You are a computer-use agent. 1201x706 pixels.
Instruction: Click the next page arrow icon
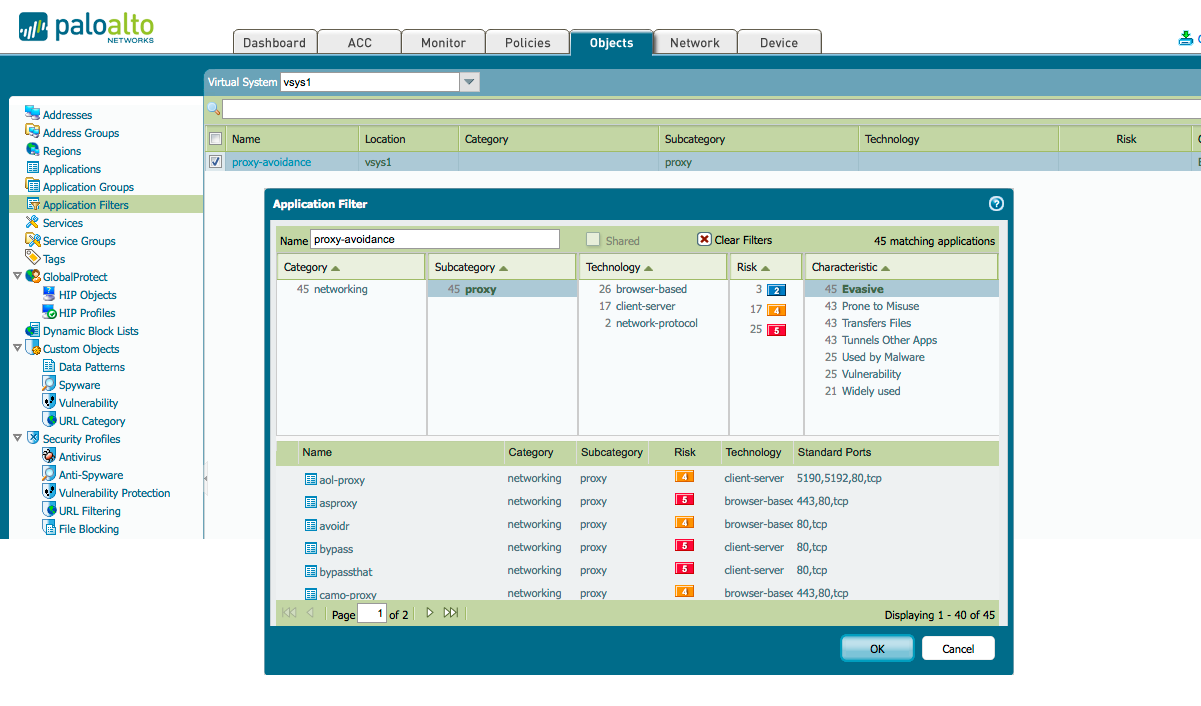coord(430,613)
